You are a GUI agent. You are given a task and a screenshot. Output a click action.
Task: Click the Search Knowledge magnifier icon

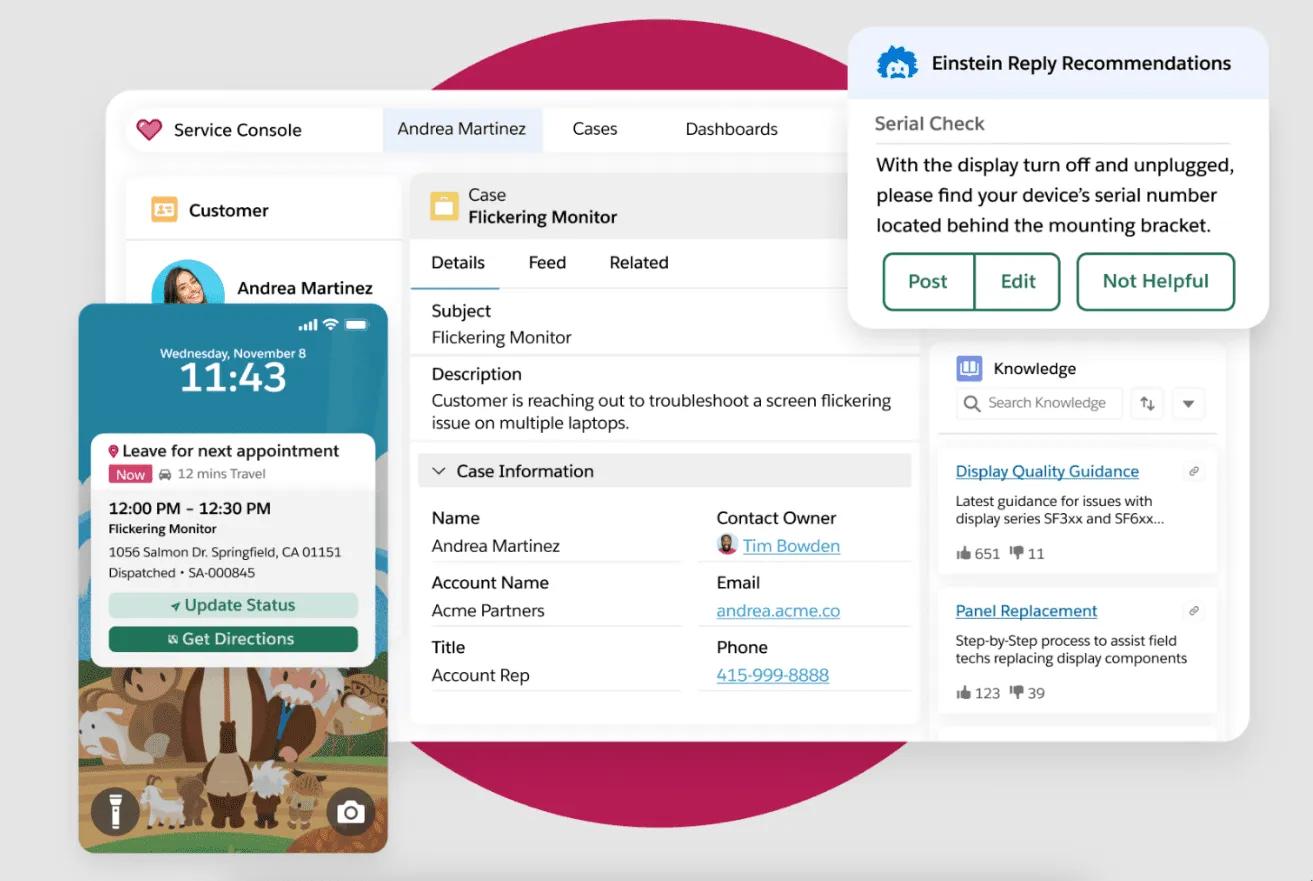(x=971, y=403)
